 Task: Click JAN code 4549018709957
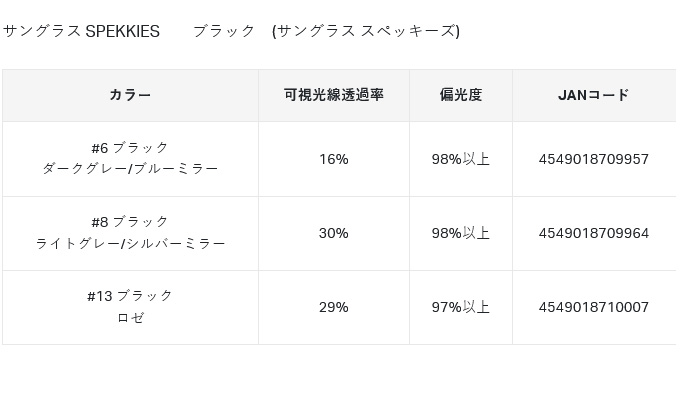coord(593,159)
